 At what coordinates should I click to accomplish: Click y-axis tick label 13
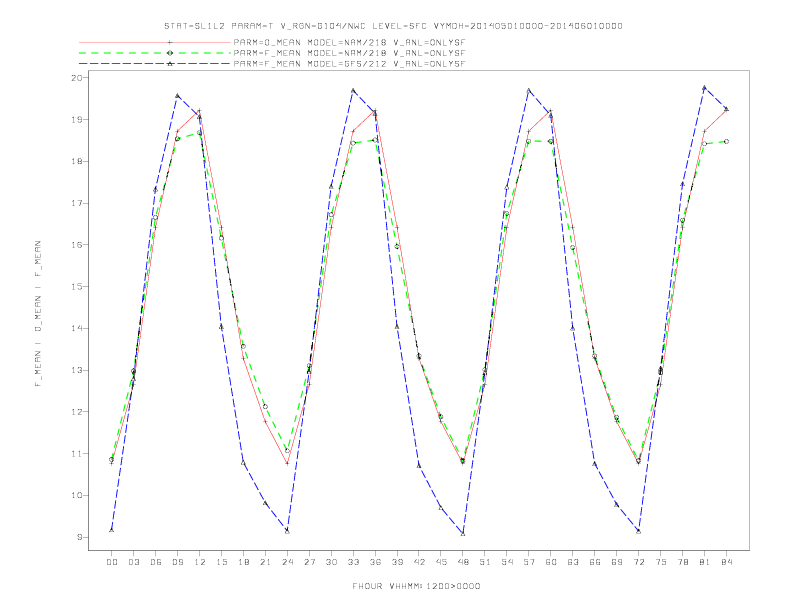[x=77, y=370]
